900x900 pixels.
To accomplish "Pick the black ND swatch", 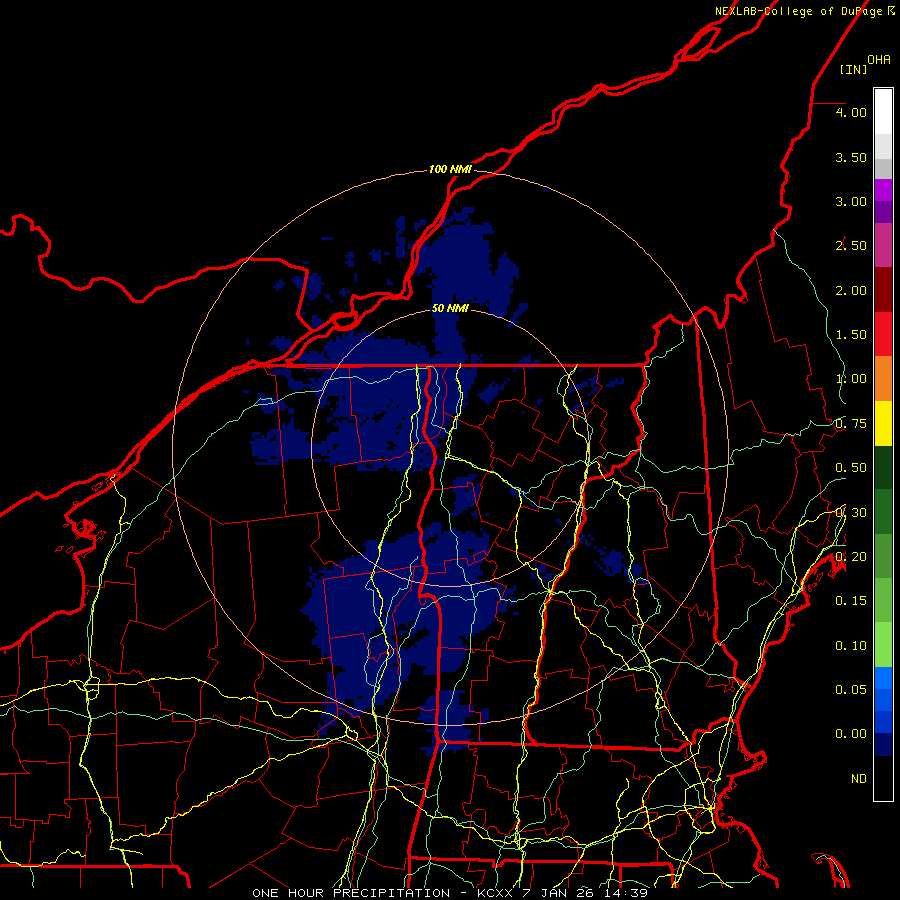I will click(x=883, y=778).
